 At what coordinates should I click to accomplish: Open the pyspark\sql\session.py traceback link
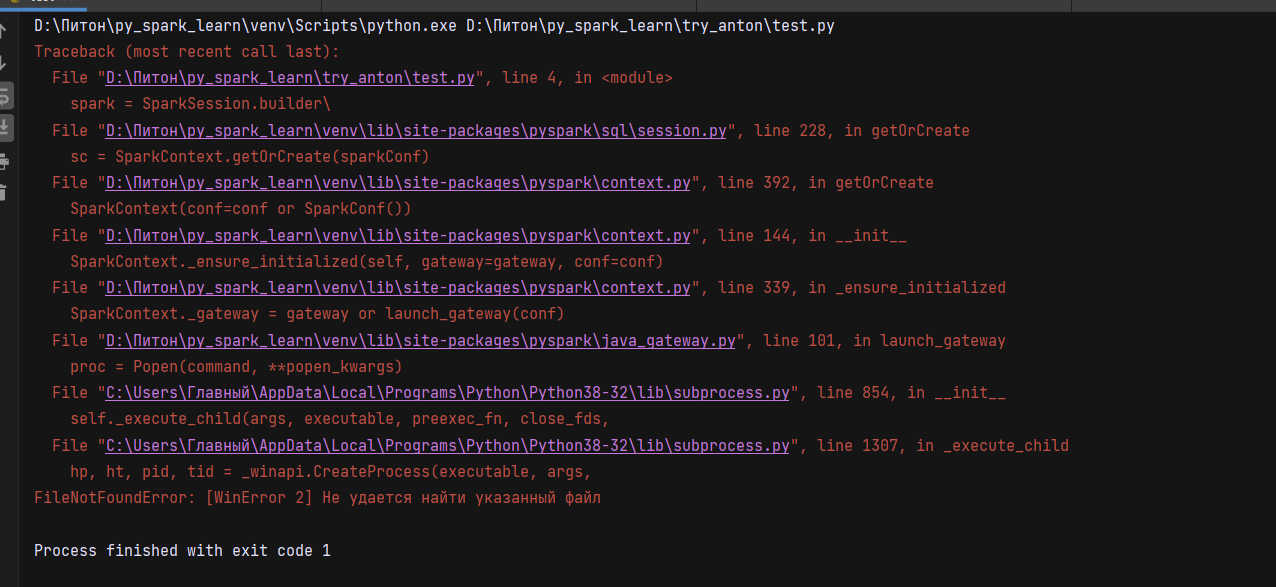tap(416, 130)
